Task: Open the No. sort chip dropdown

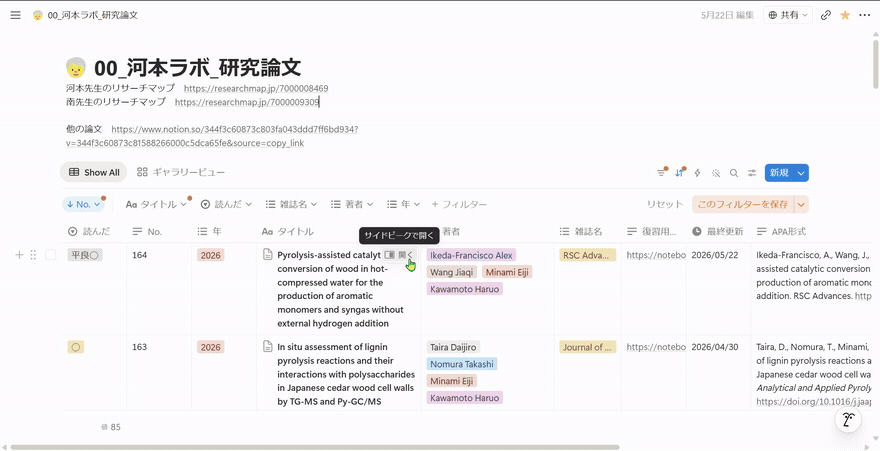Action: pyautogui.click(x=83, y=204)
